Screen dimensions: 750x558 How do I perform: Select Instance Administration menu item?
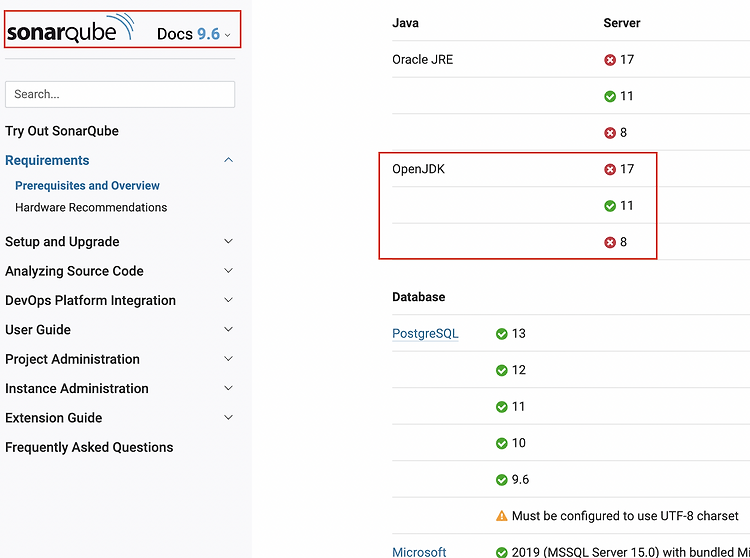point(77,388)
